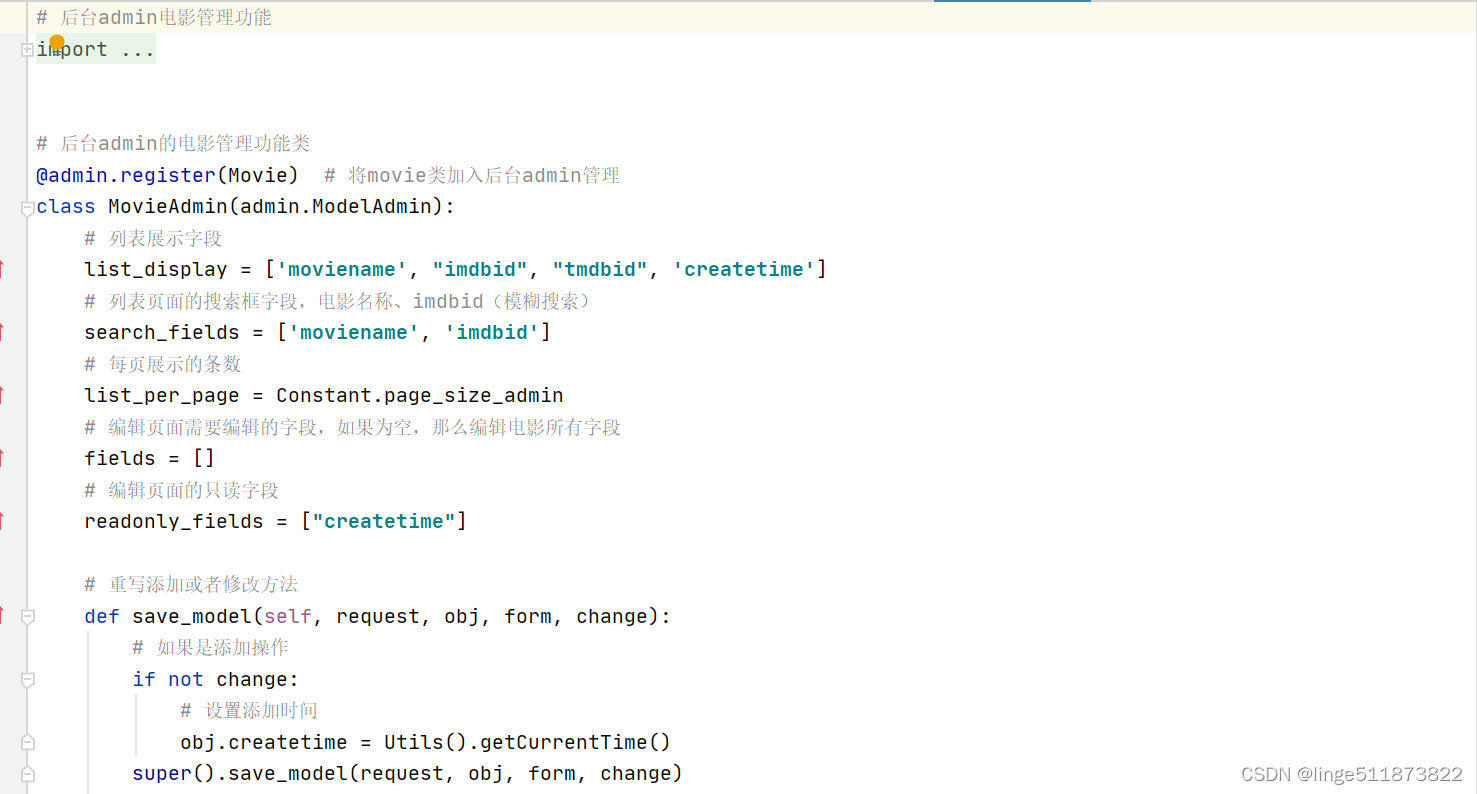Click the override arrow beside readonly_fields
The height and width of the screenshot is (794, 1477).
2,521
